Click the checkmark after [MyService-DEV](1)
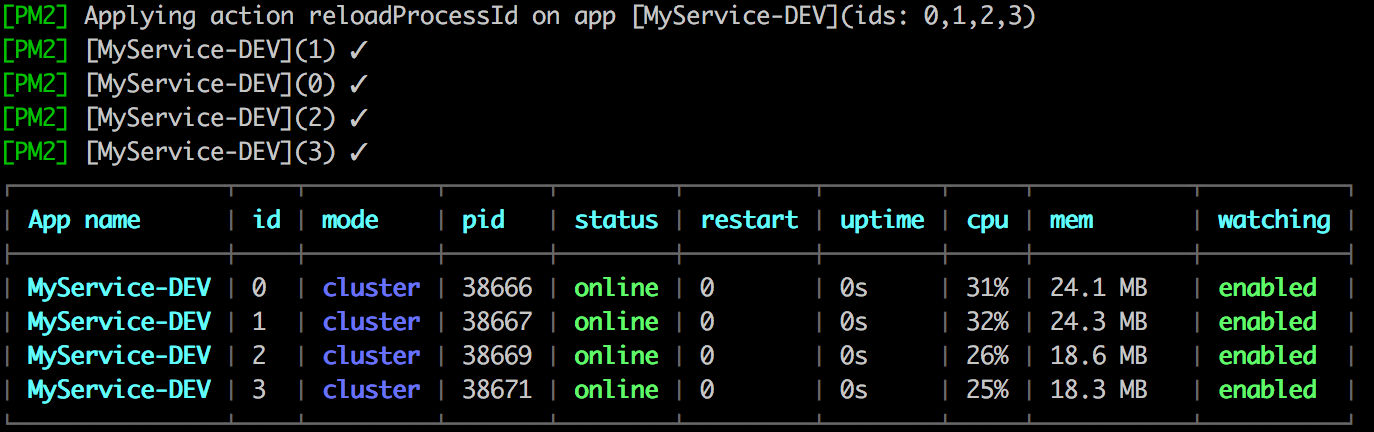Viewport: 1374px width, 432px height. 360,51
